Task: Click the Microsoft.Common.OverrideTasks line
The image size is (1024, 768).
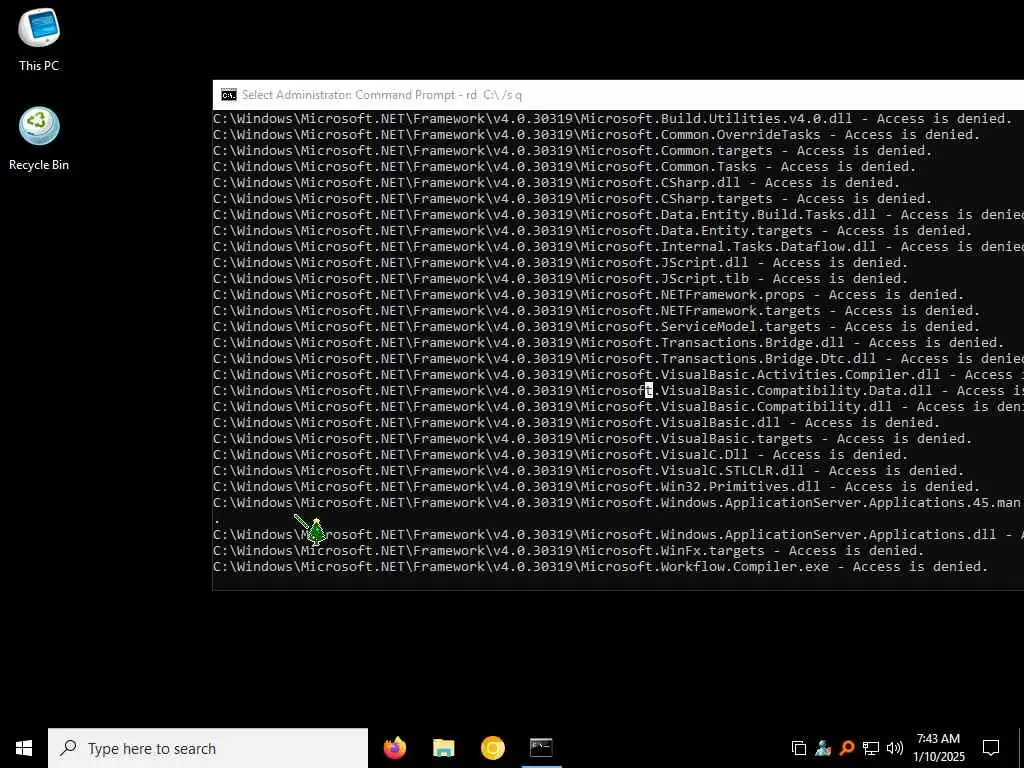Action: coord(596,135)
